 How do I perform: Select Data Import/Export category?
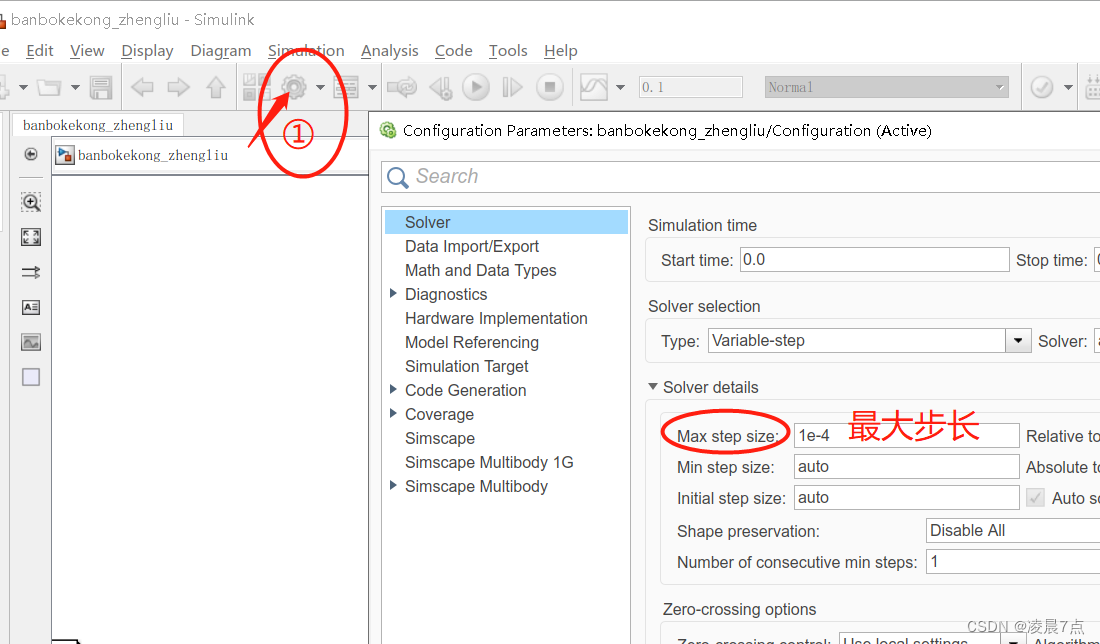(x=471, y=246)
